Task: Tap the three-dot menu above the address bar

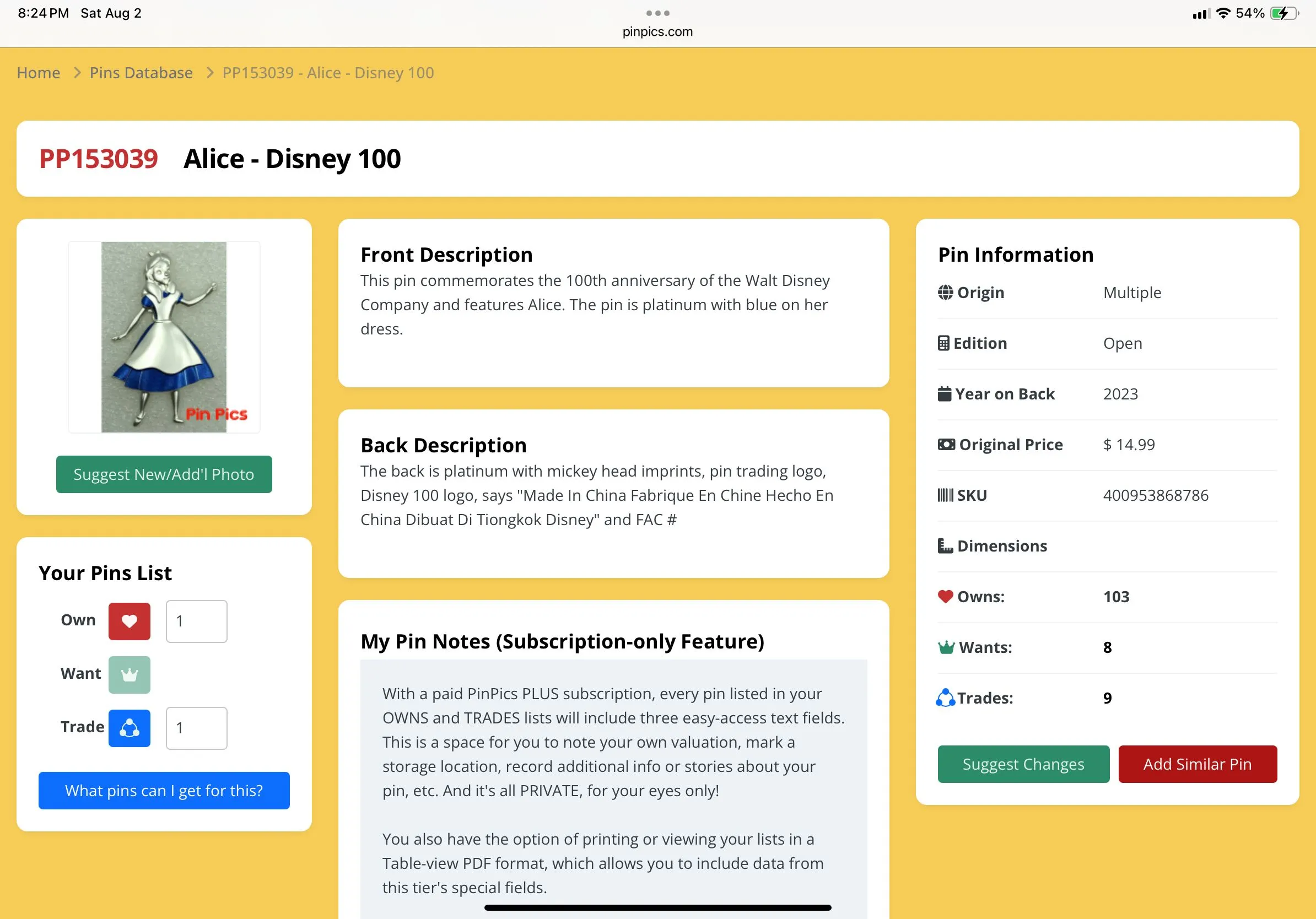Action: coord(657,13)
